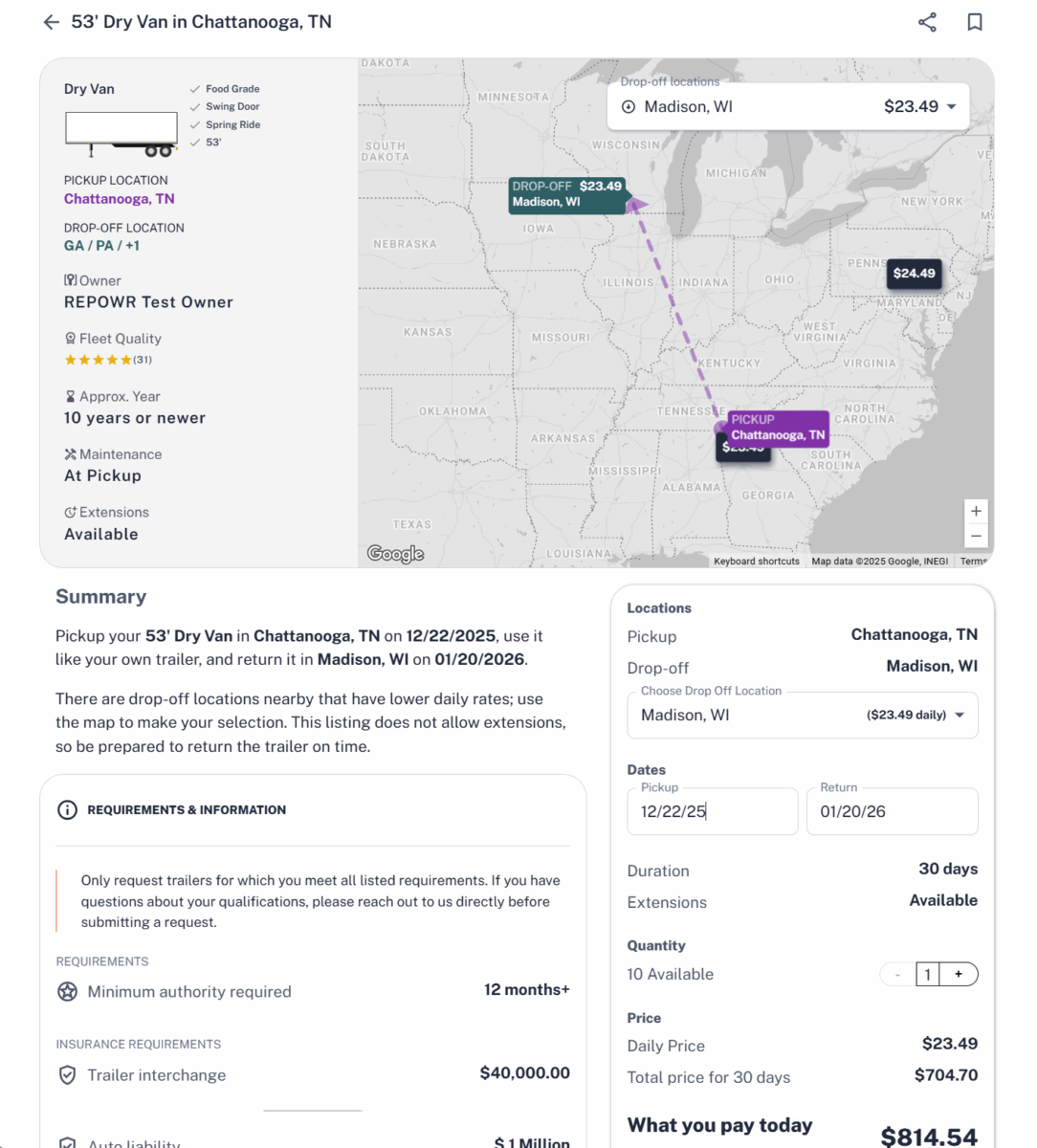Increase trailer quantity with plus button

click(x=959, y=975)
